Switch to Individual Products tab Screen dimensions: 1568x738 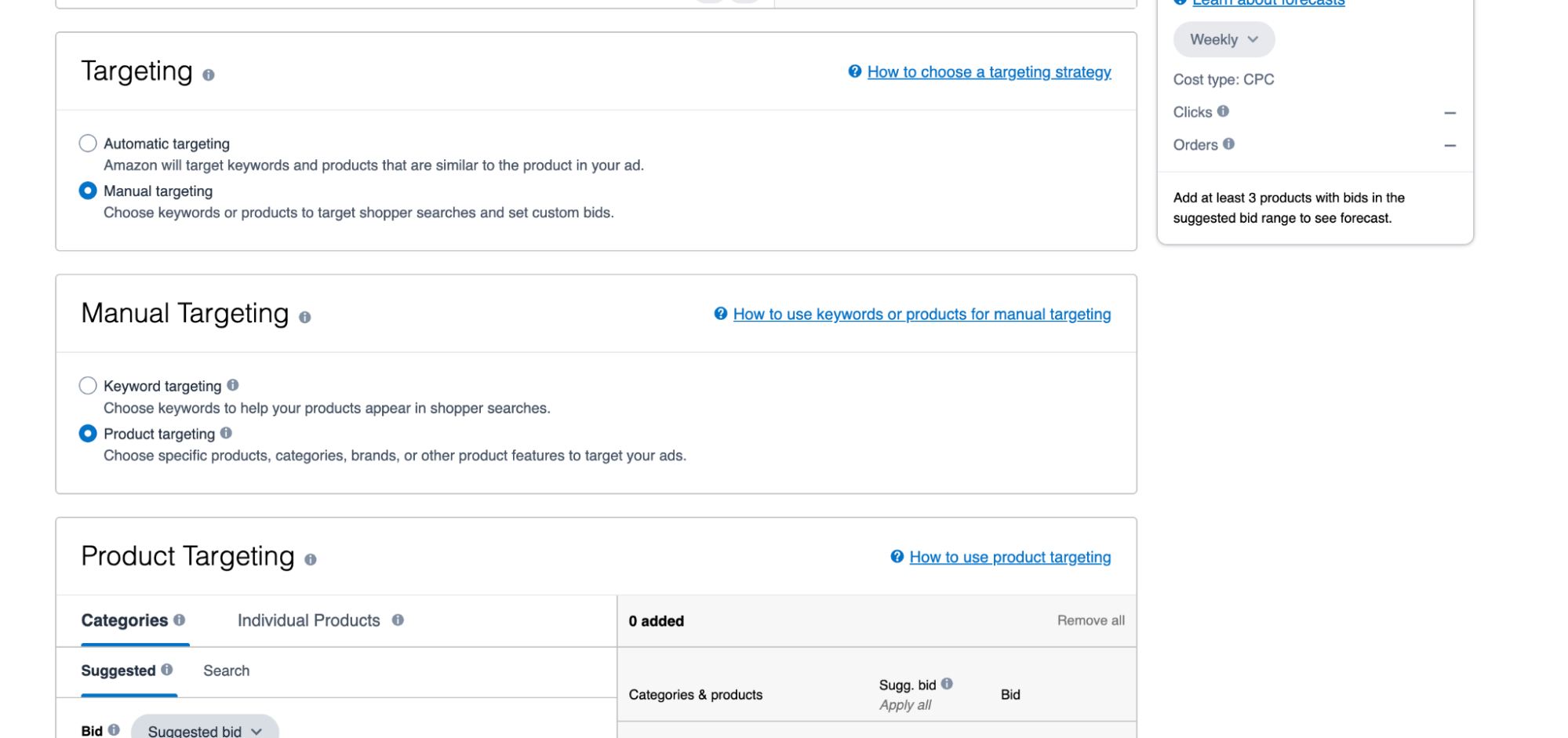tap(309, 620)
